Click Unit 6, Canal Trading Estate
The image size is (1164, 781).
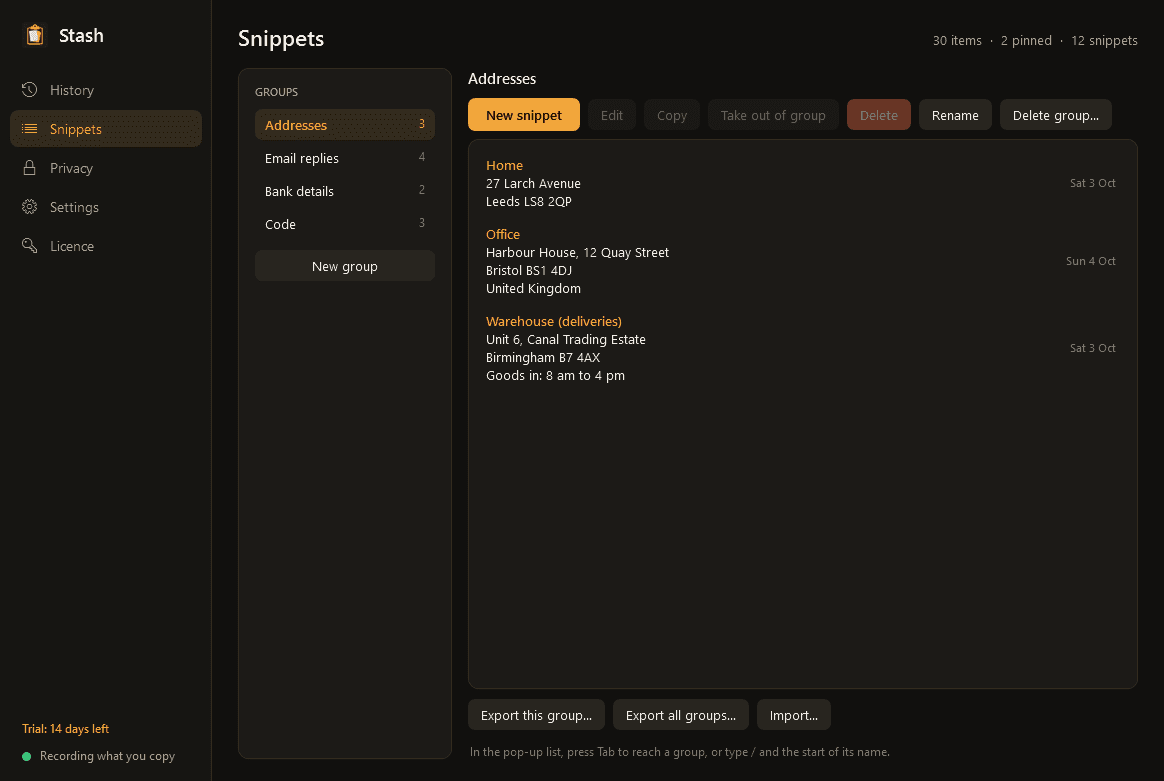point(566,339)
